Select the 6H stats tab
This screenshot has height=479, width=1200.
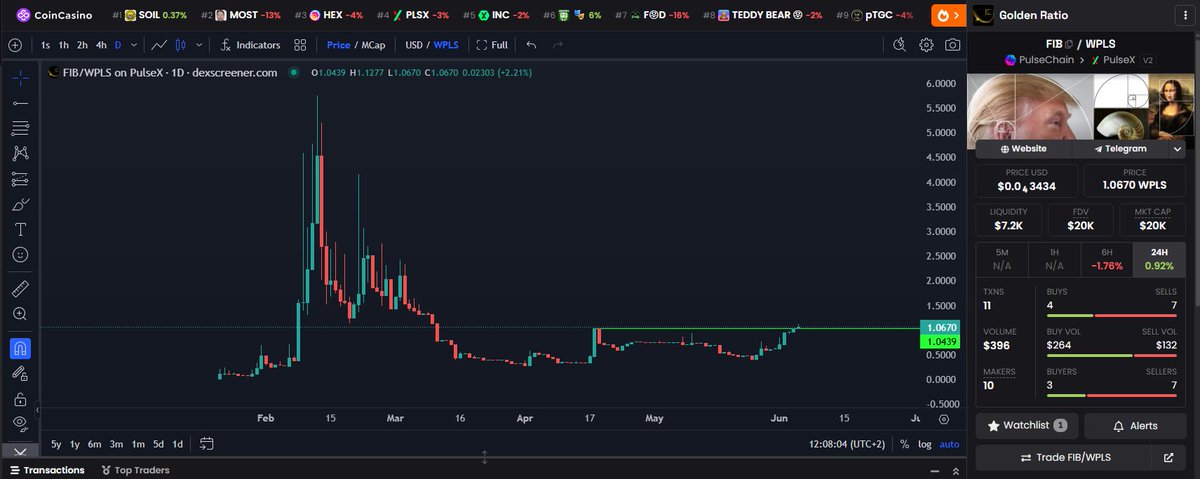pos(1107,259)
